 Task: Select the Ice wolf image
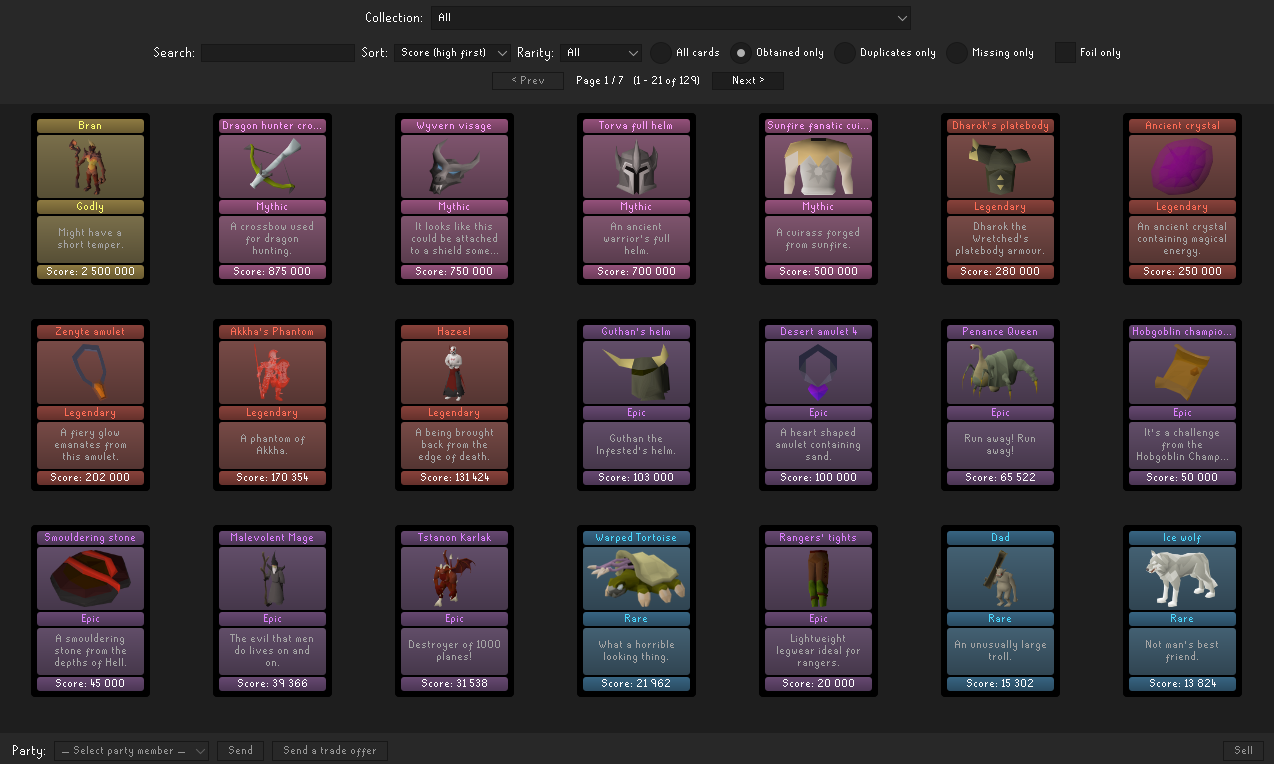(1182, 578)
